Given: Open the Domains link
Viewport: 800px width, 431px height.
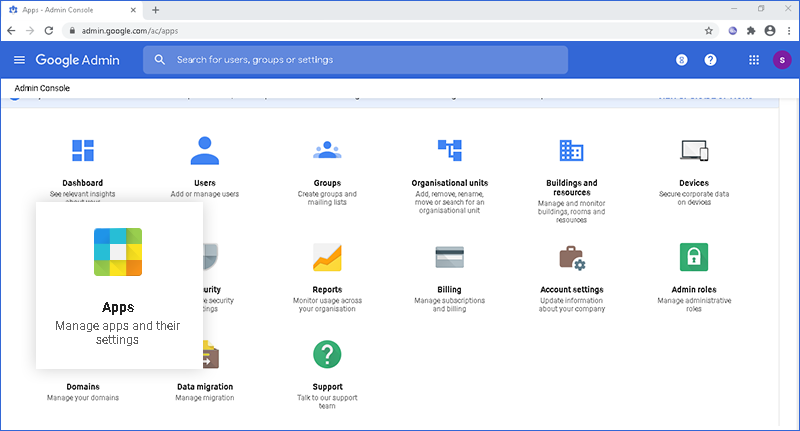Looking at the screenshot, I should (x=82, y=387).
